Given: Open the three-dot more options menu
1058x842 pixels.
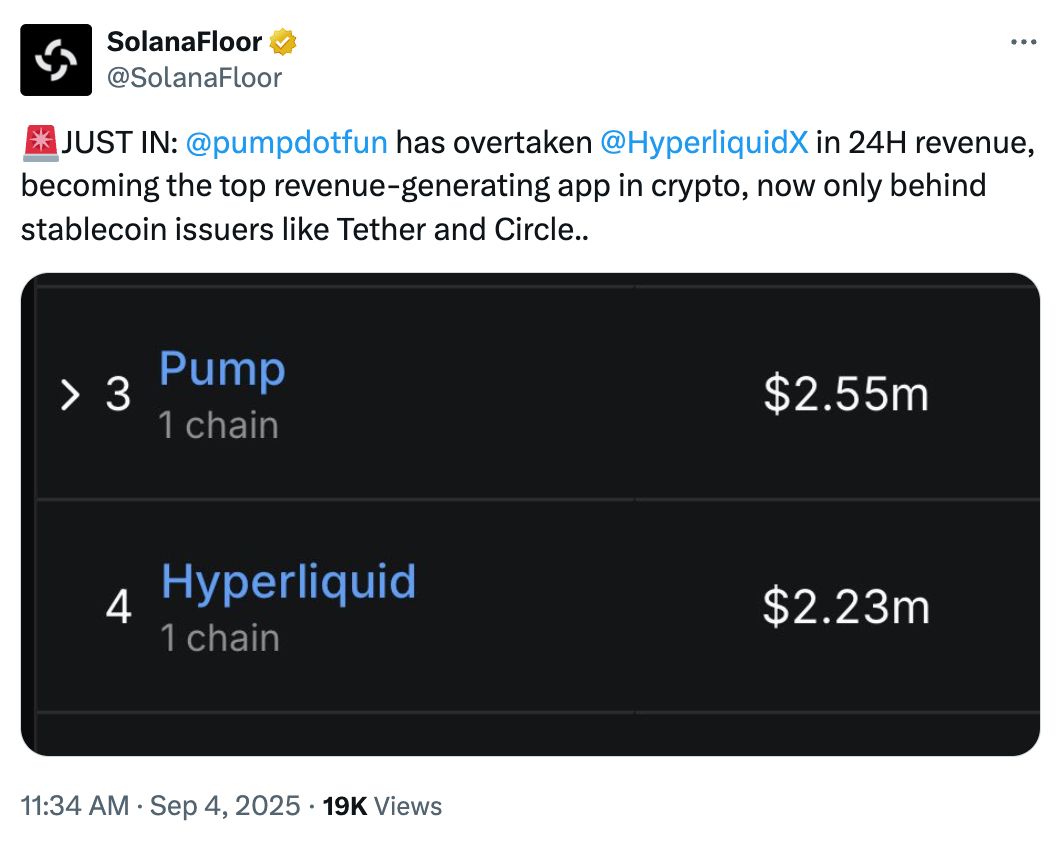Looking at the screenshot, I should coord(1023,42).
